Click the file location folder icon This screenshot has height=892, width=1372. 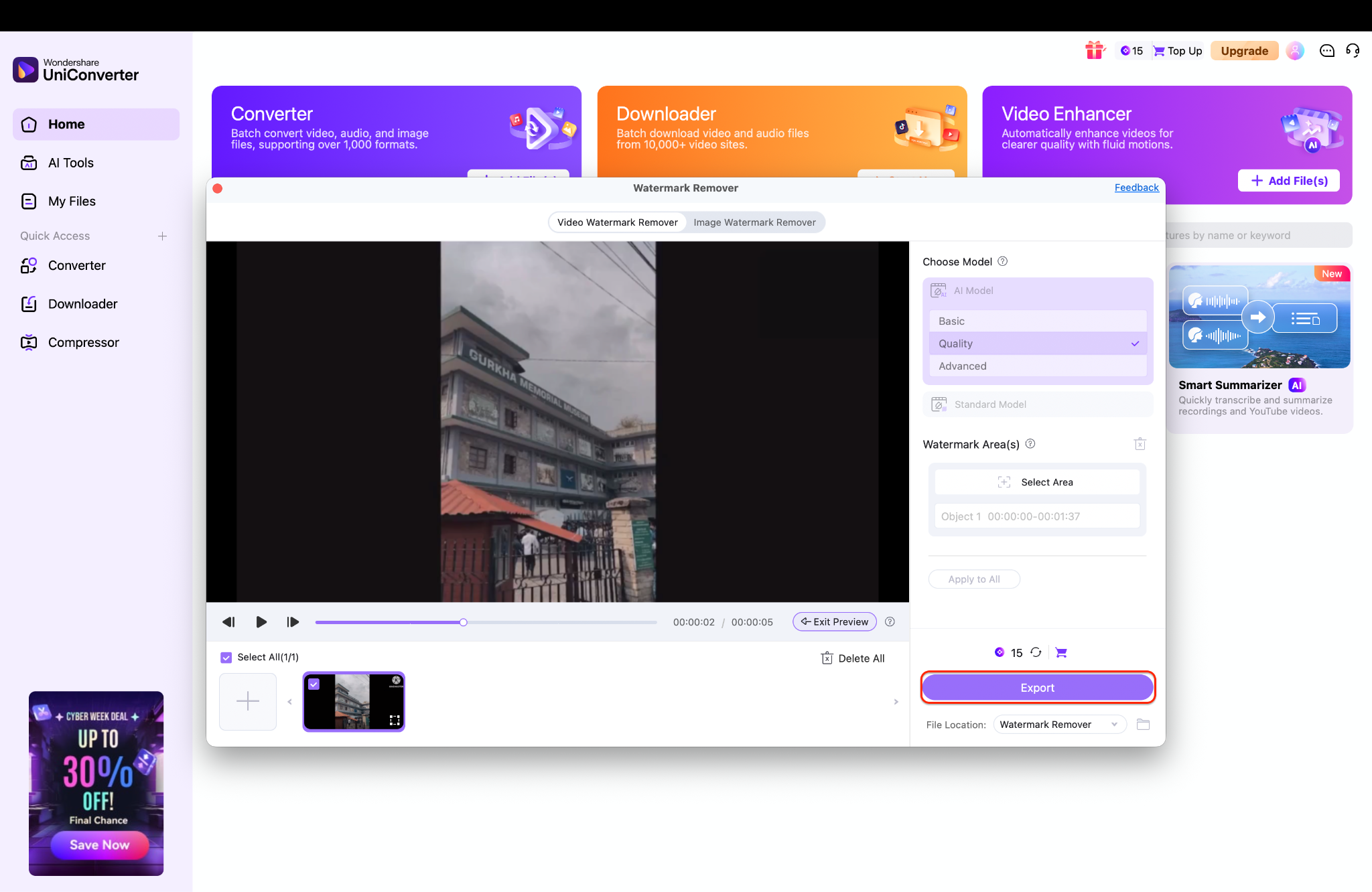(x=1143, y=724)
